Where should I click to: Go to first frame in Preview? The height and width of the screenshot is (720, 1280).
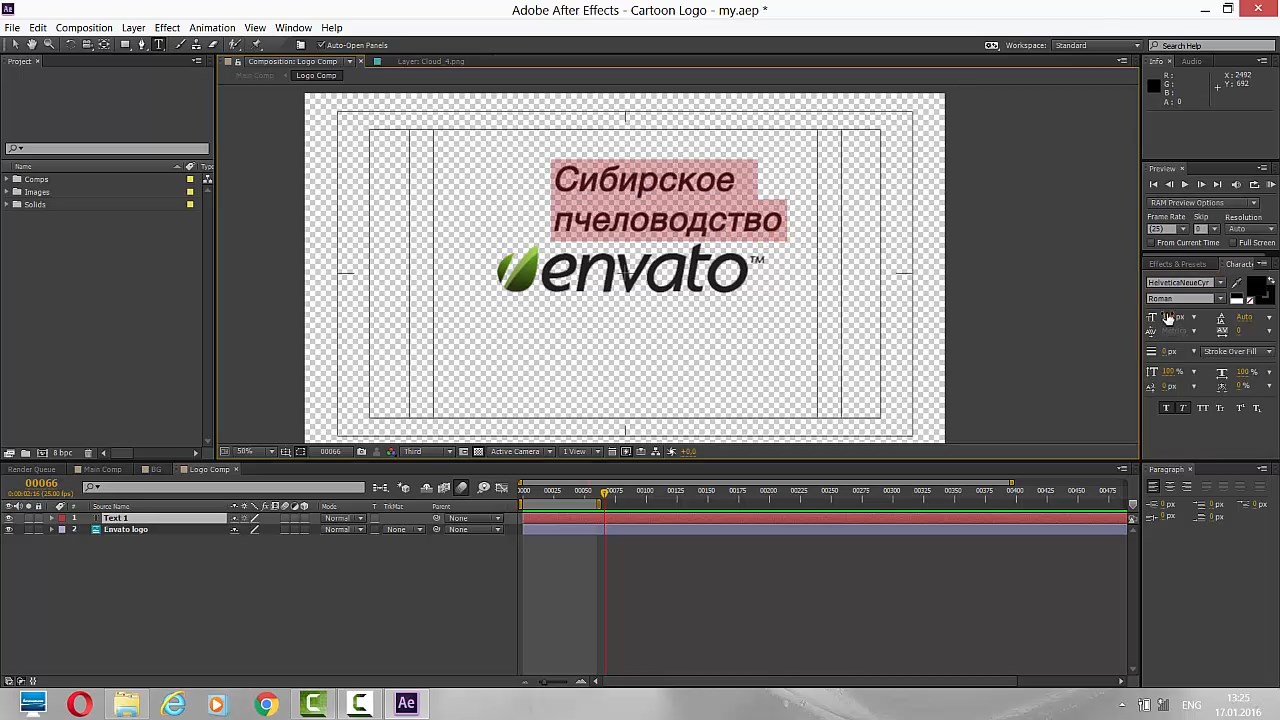[1153, 184]
